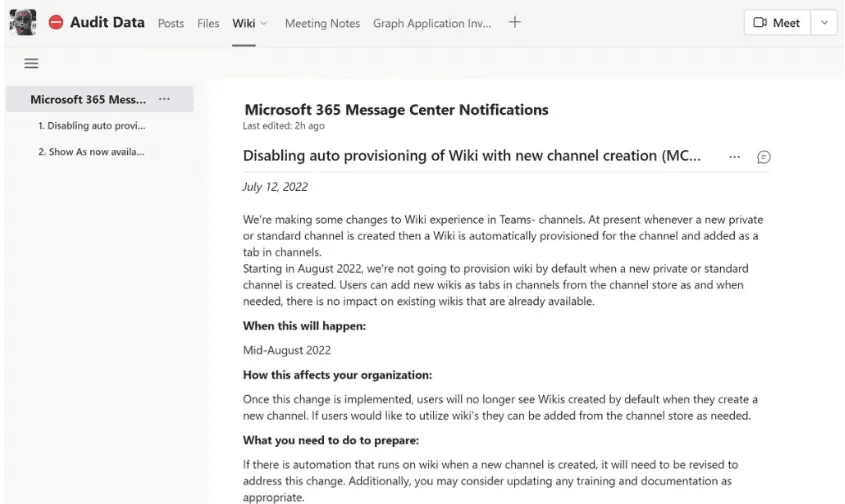Go to the Meeting Notes tab

click(x=322, y=23)
